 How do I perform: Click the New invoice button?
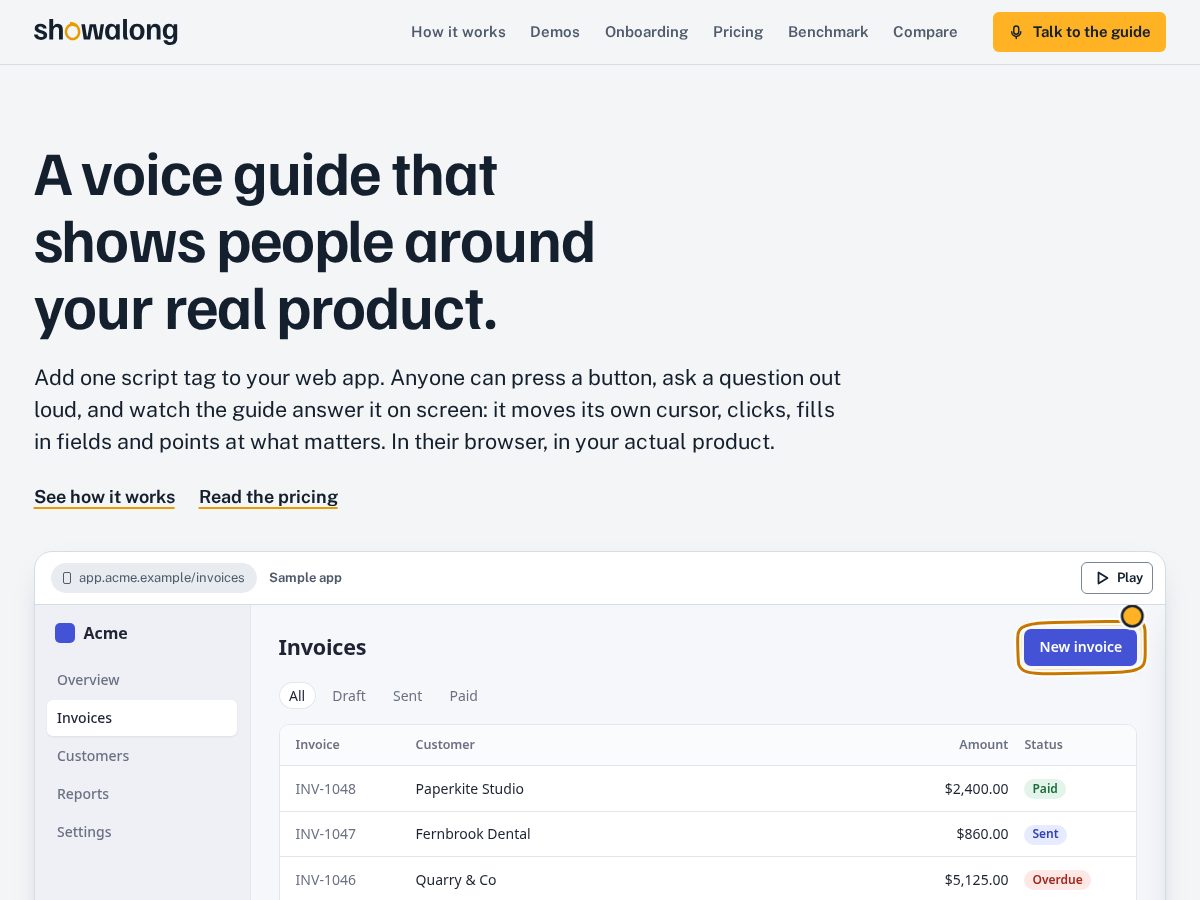click(x=1080, y=647)
